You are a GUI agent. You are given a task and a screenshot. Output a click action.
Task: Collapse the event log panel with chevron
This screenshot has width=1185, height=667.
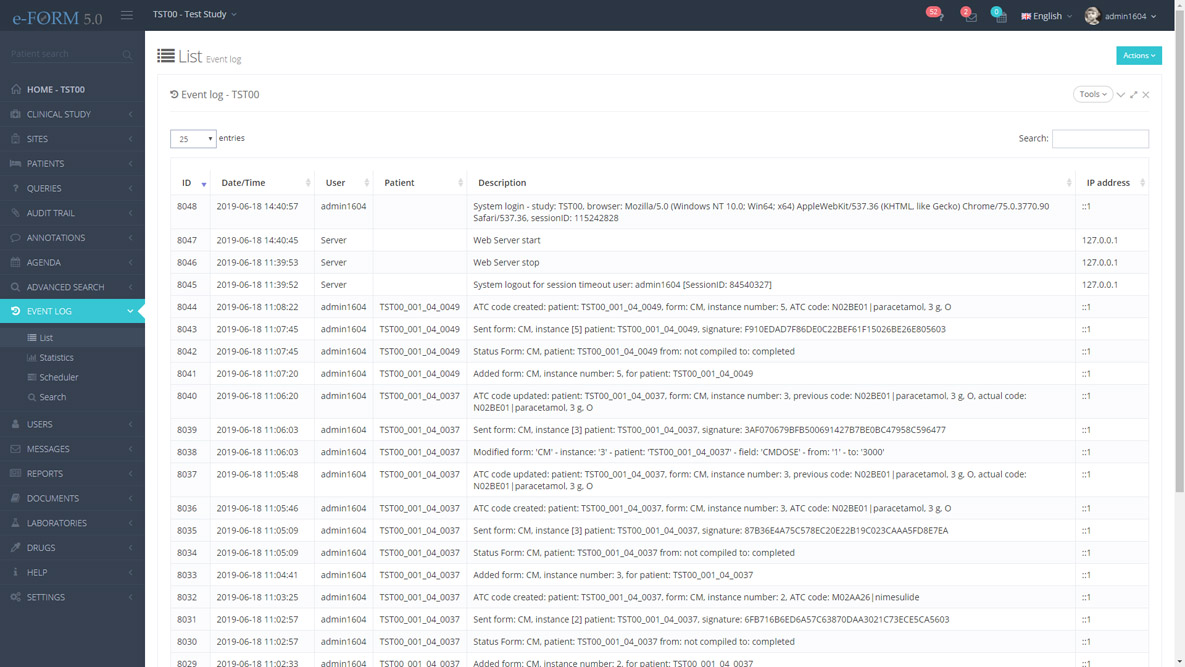pyautogui.click(x=1121, y=95)
